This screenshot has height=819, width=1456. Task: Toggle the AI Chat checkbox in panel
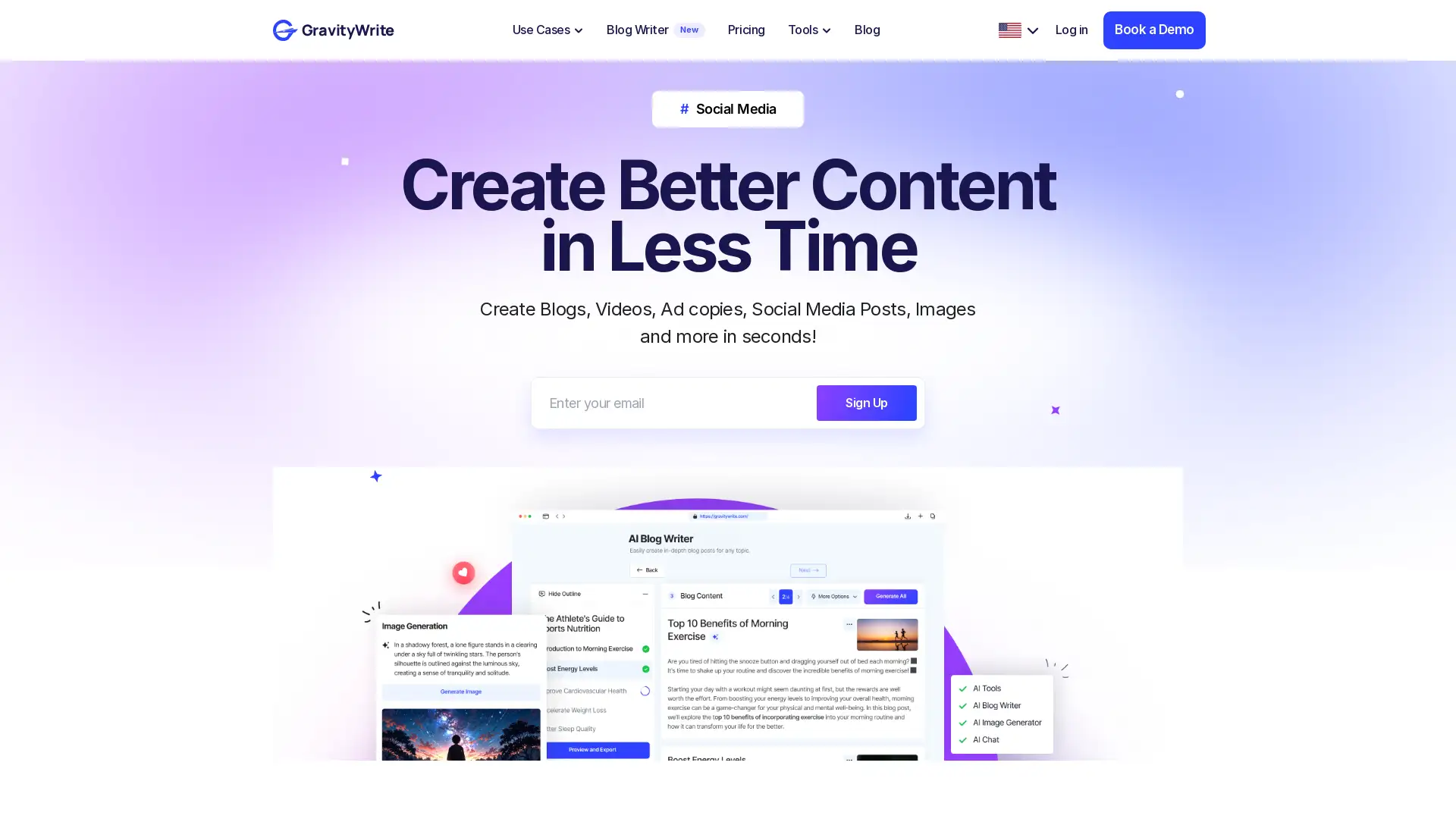pos(962,739)
